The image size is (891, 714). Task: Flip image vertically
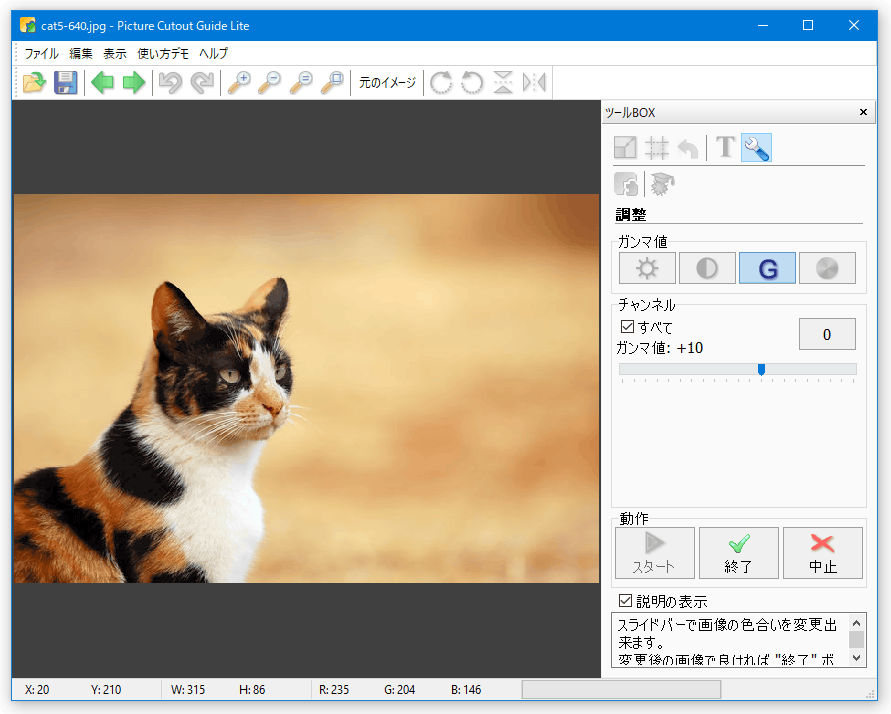click(x=503, y=82)
